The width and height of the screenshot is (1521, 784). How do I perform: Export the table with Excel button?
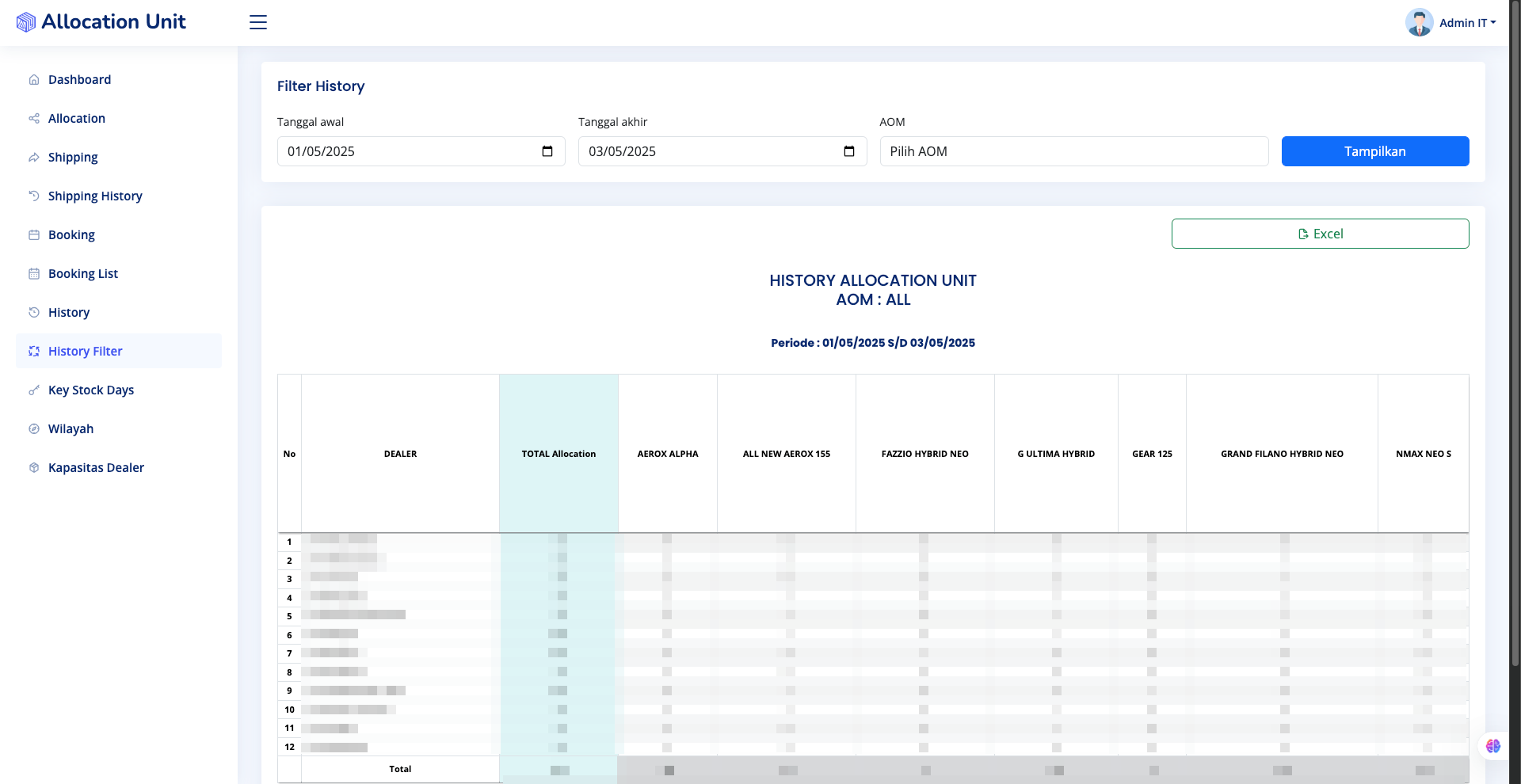(x=1320, y=234)
